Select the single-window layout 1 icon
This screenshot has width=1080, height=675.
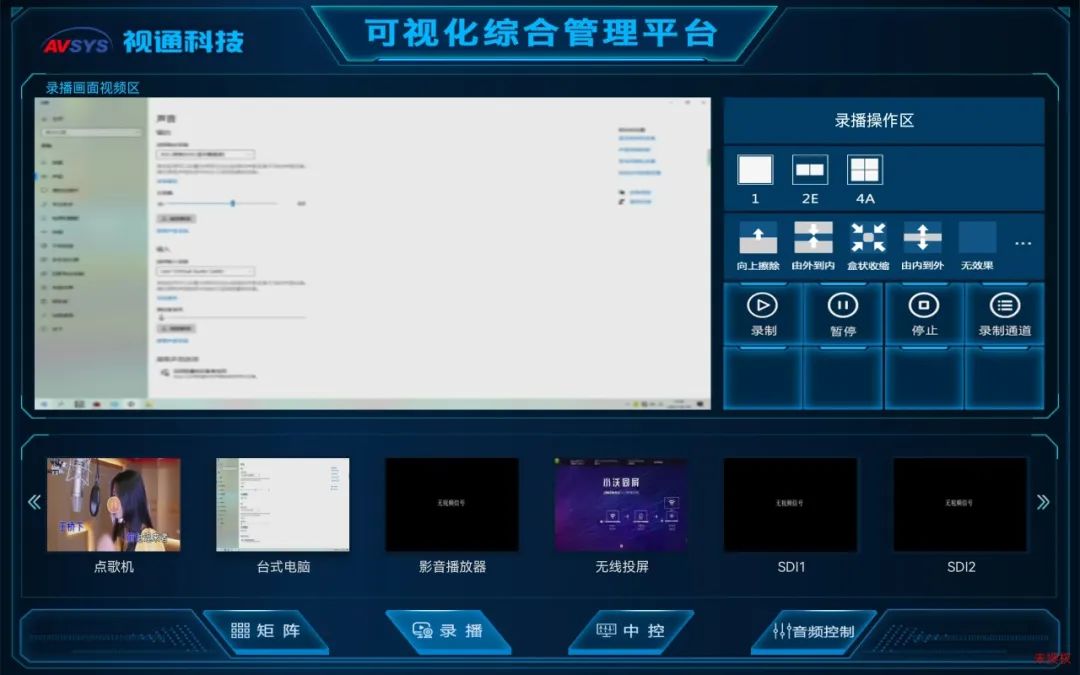(x=755, y=170)
